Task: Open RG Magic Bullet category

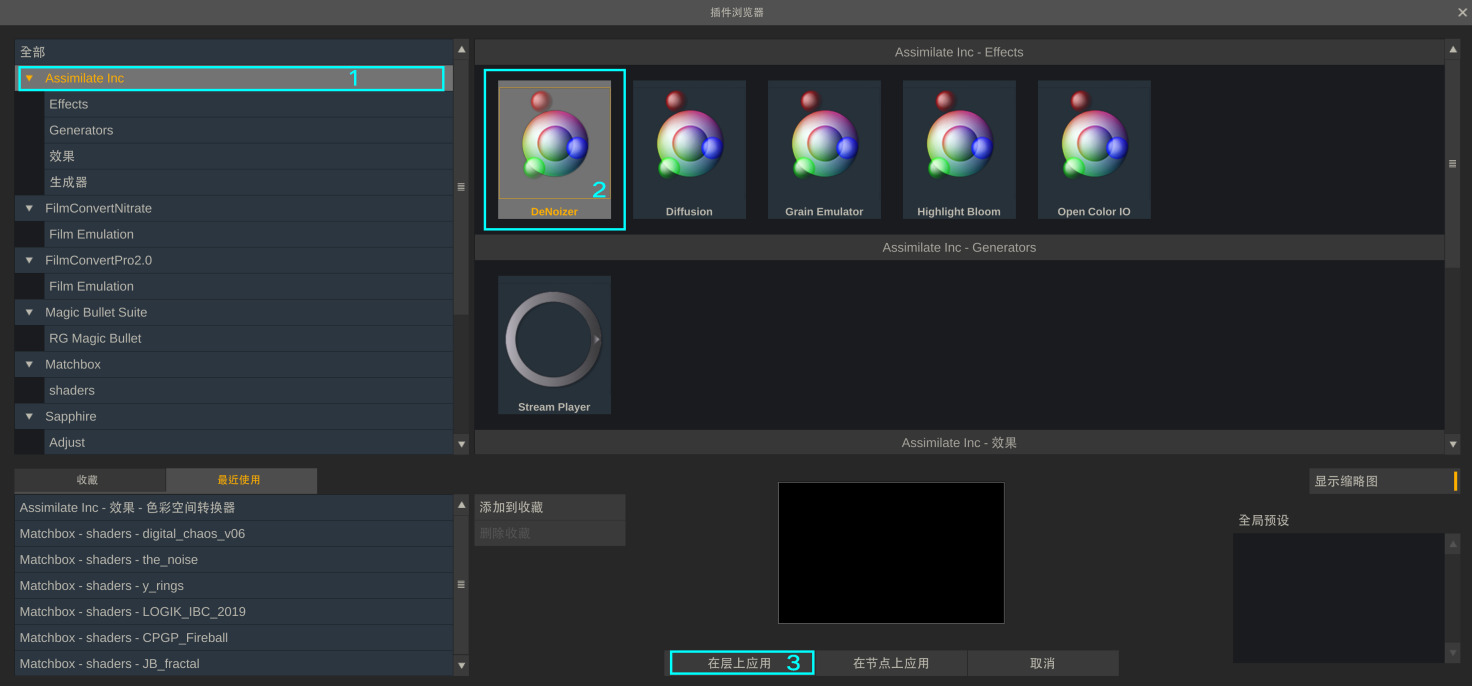Action: tap(248, 338)
